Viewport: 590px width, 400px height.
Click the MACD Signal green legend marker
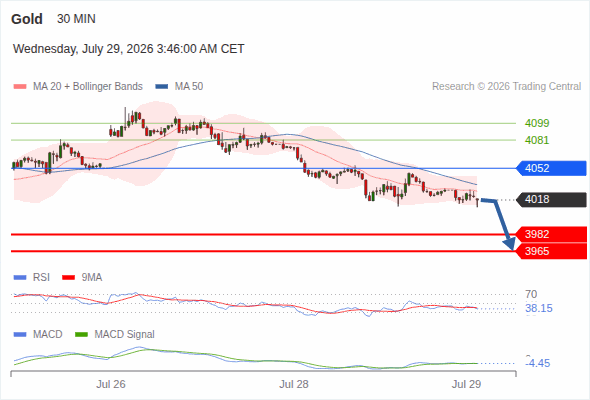pyautogui.click(x=82, y=335)
